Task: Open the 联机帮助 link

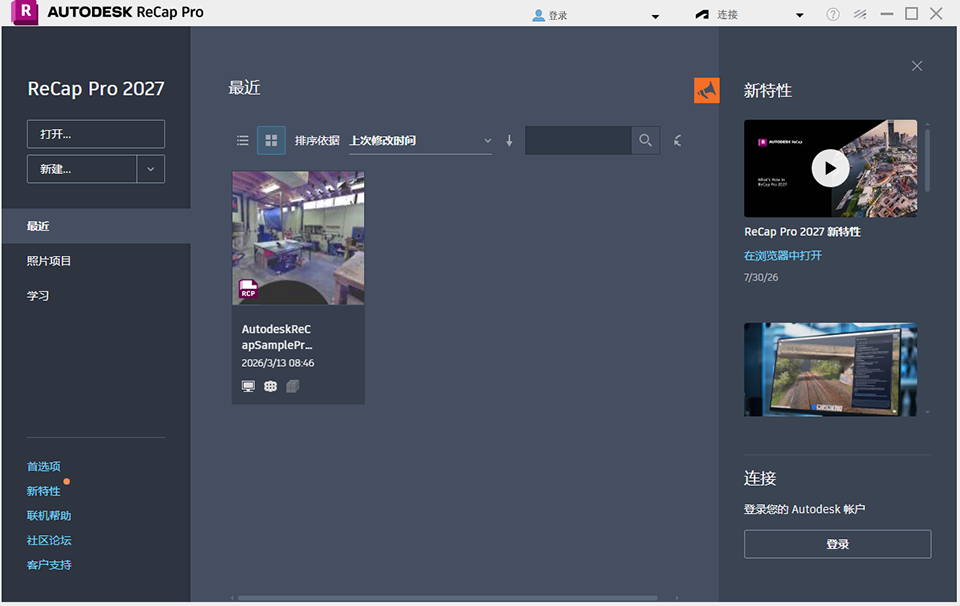Action: (x=49, y=515)
